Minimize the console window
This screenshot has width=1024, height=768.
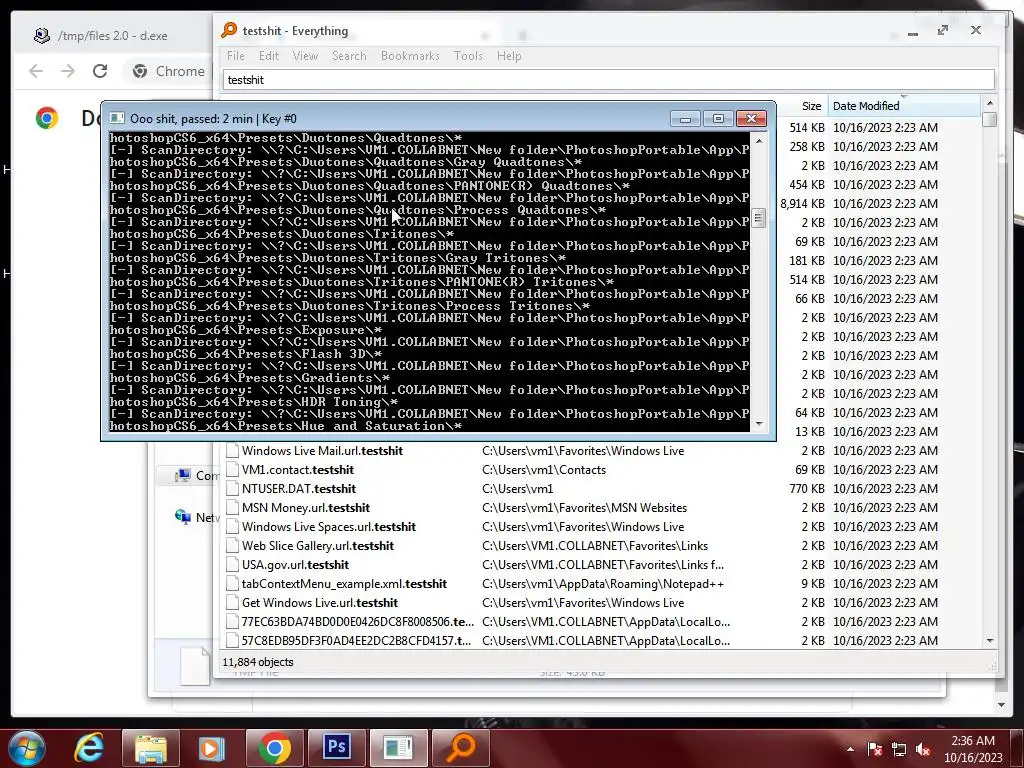[685, 118]
